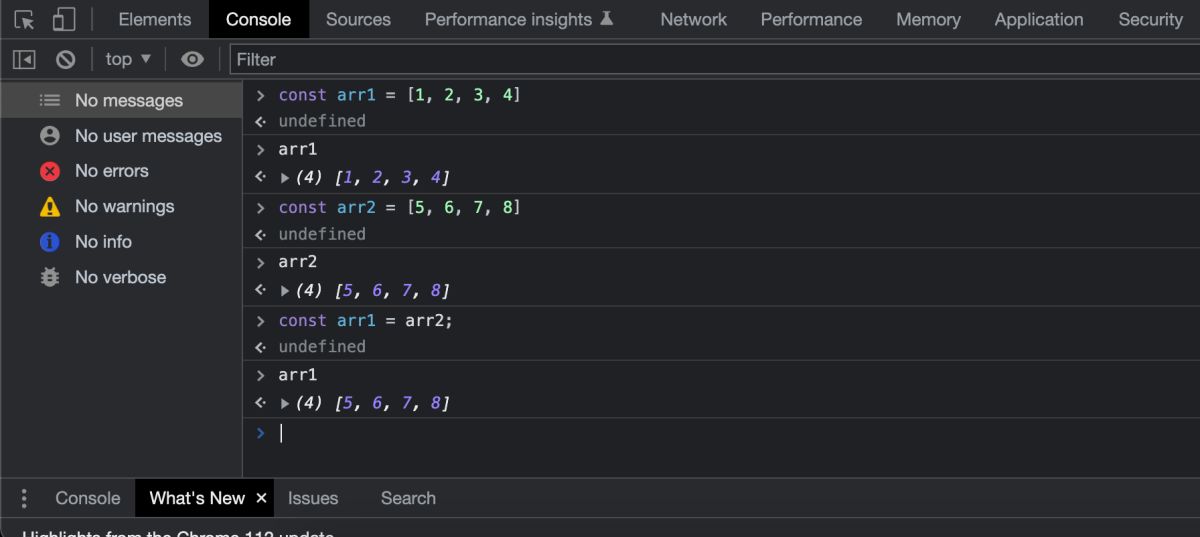Image resolution: width=1200 pixels, height=537 pixels.
Task: Close the What's New drawer tab
Action: [261, 498]
